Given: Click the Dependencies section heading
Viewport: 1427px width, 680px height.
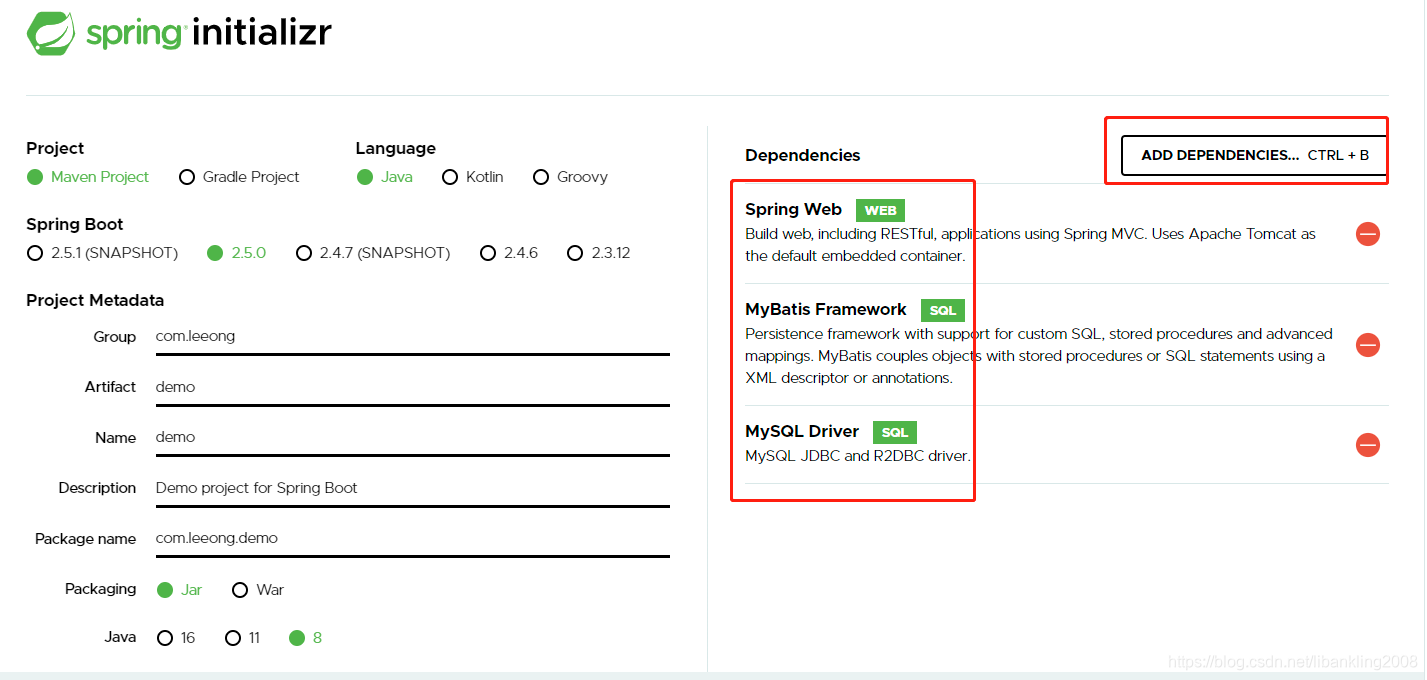Looking at the screenshot, I should (803, 155).
